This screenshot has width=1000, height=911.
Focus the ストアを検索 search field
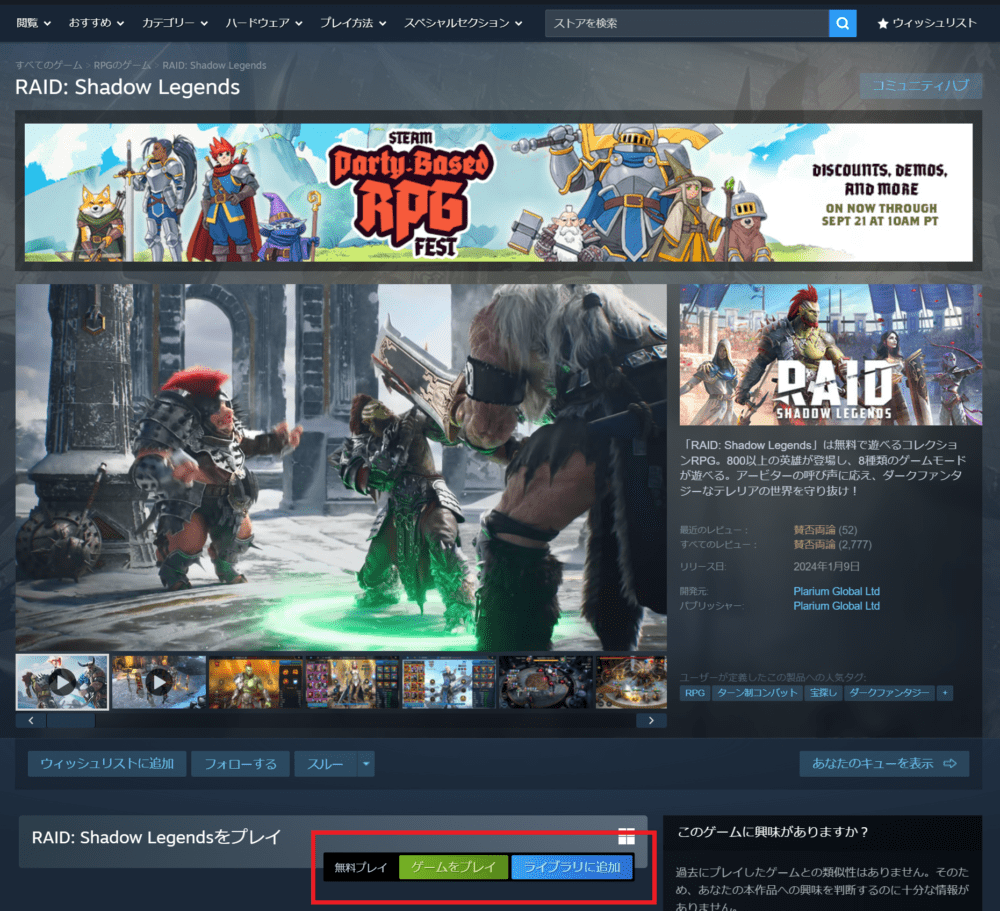(x=687, y=24)
